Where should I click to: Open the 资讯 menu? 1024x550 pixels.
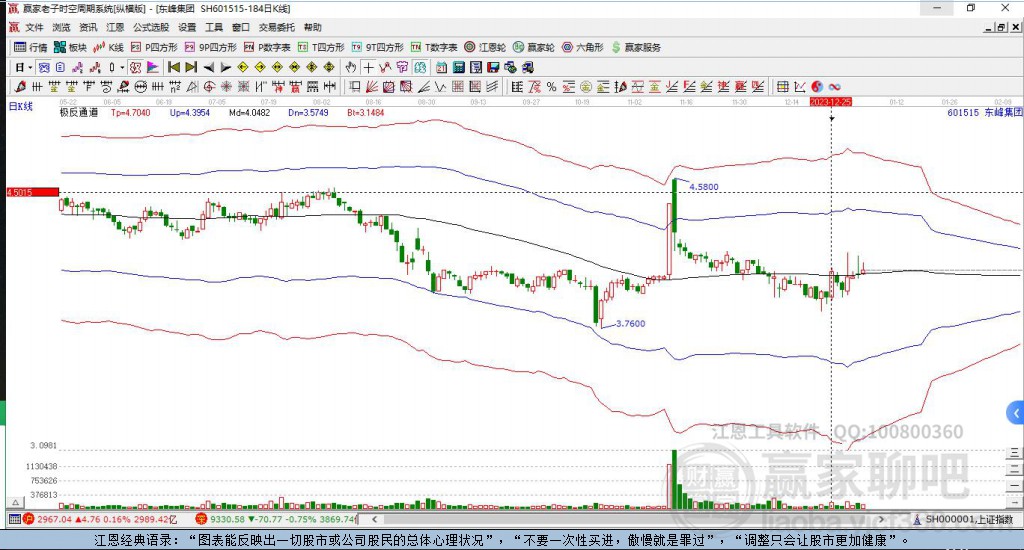click(x=88, y=27)
